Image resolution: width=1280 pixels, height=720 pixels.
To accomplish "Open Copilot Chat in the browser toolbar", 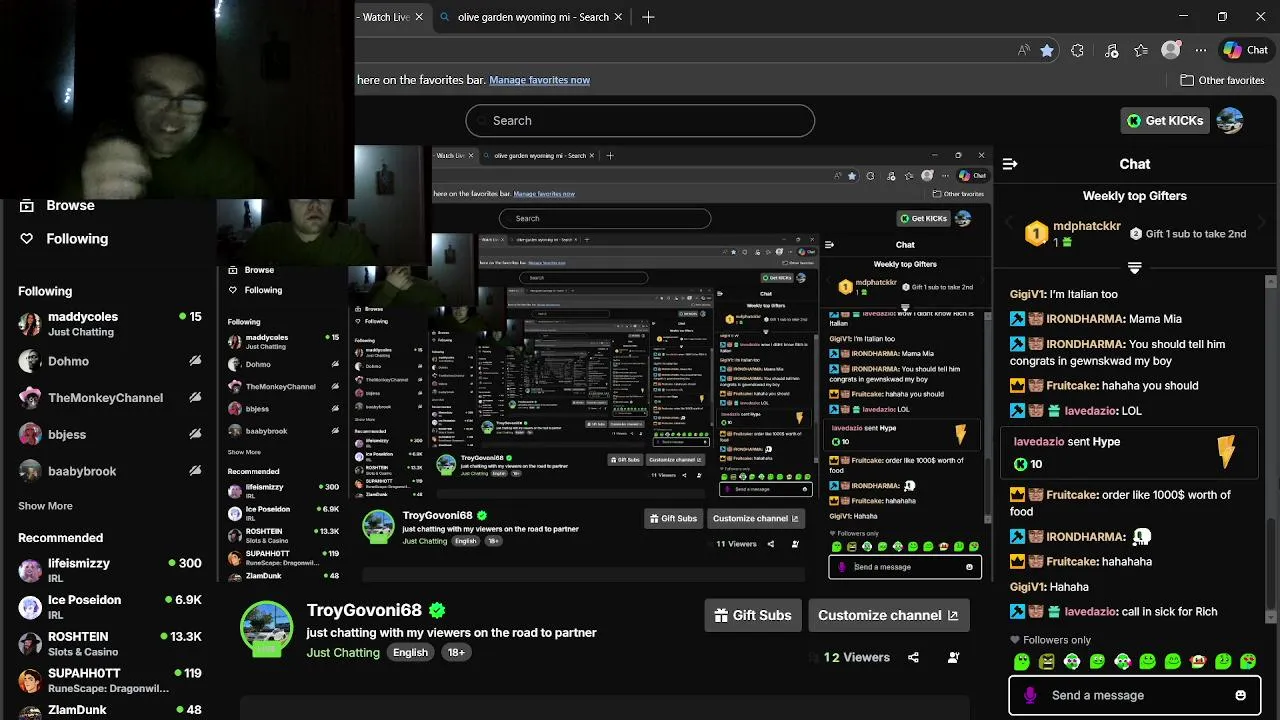I will click(1246, 50).
